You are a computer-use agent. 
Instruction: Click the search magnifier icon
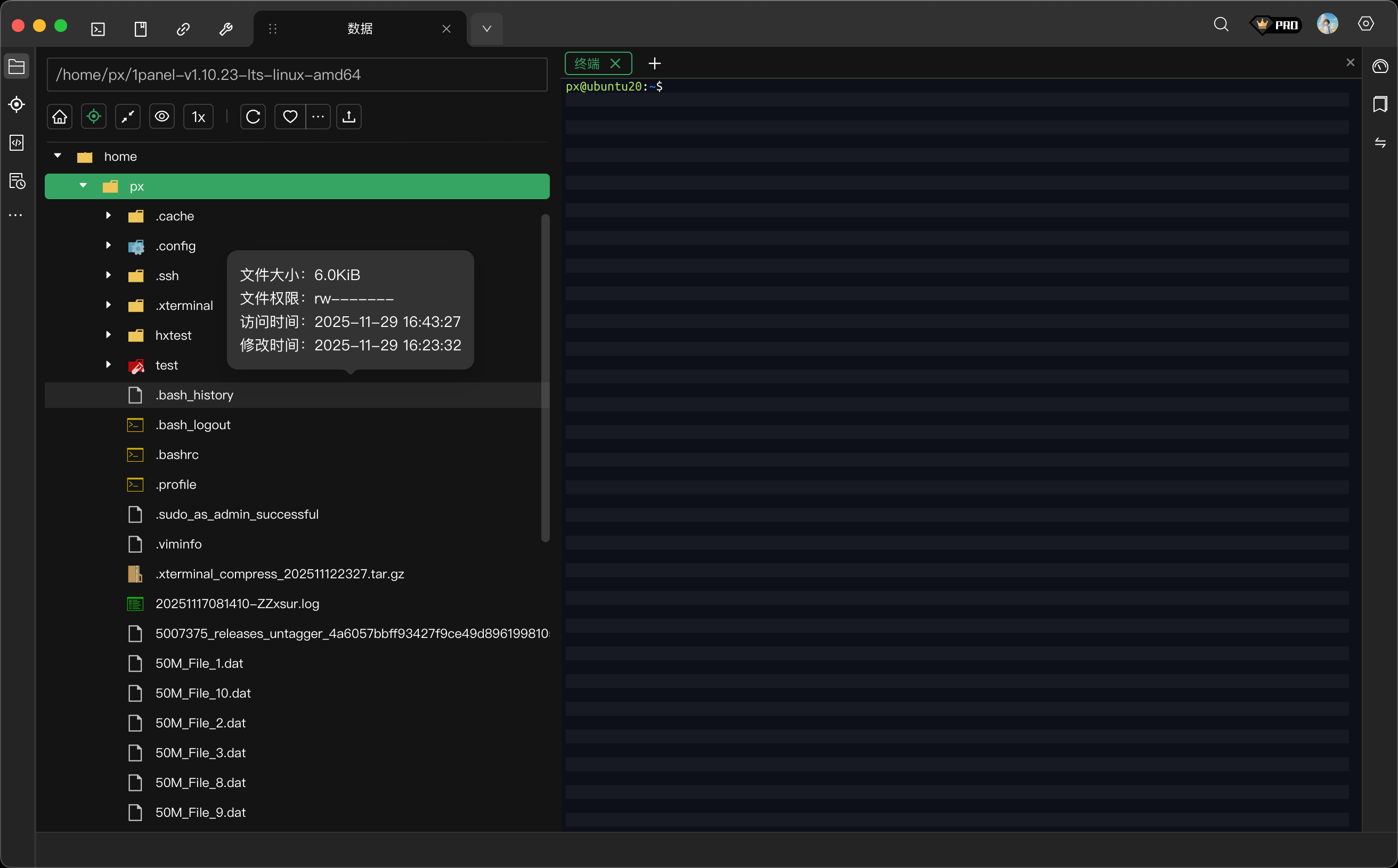1221,24
